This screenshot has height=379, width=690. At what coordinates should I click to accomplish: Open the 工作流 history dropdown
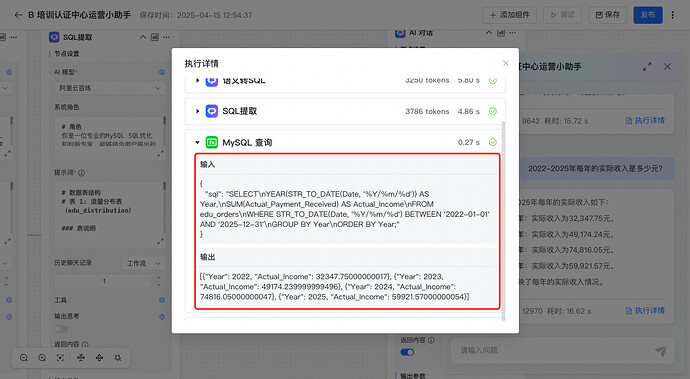[x=143, y=263]
